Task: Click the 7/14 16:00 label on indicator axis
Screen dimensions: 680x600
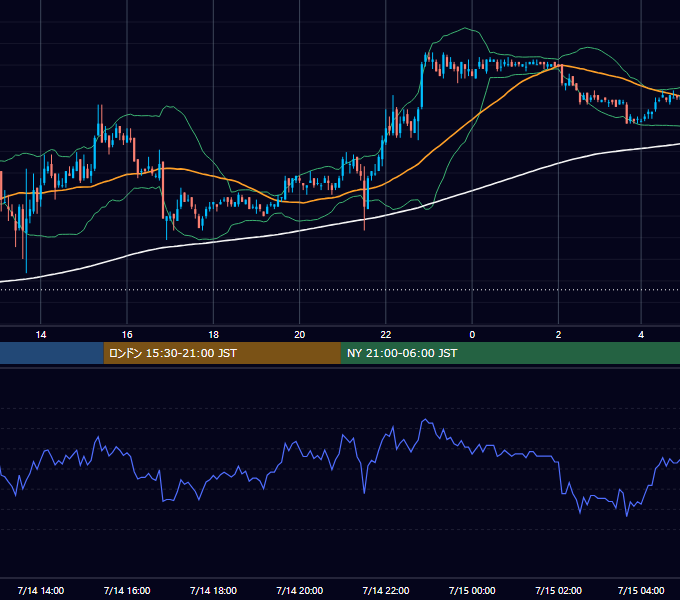Action: pyautogui.click(x=127, y=590)
